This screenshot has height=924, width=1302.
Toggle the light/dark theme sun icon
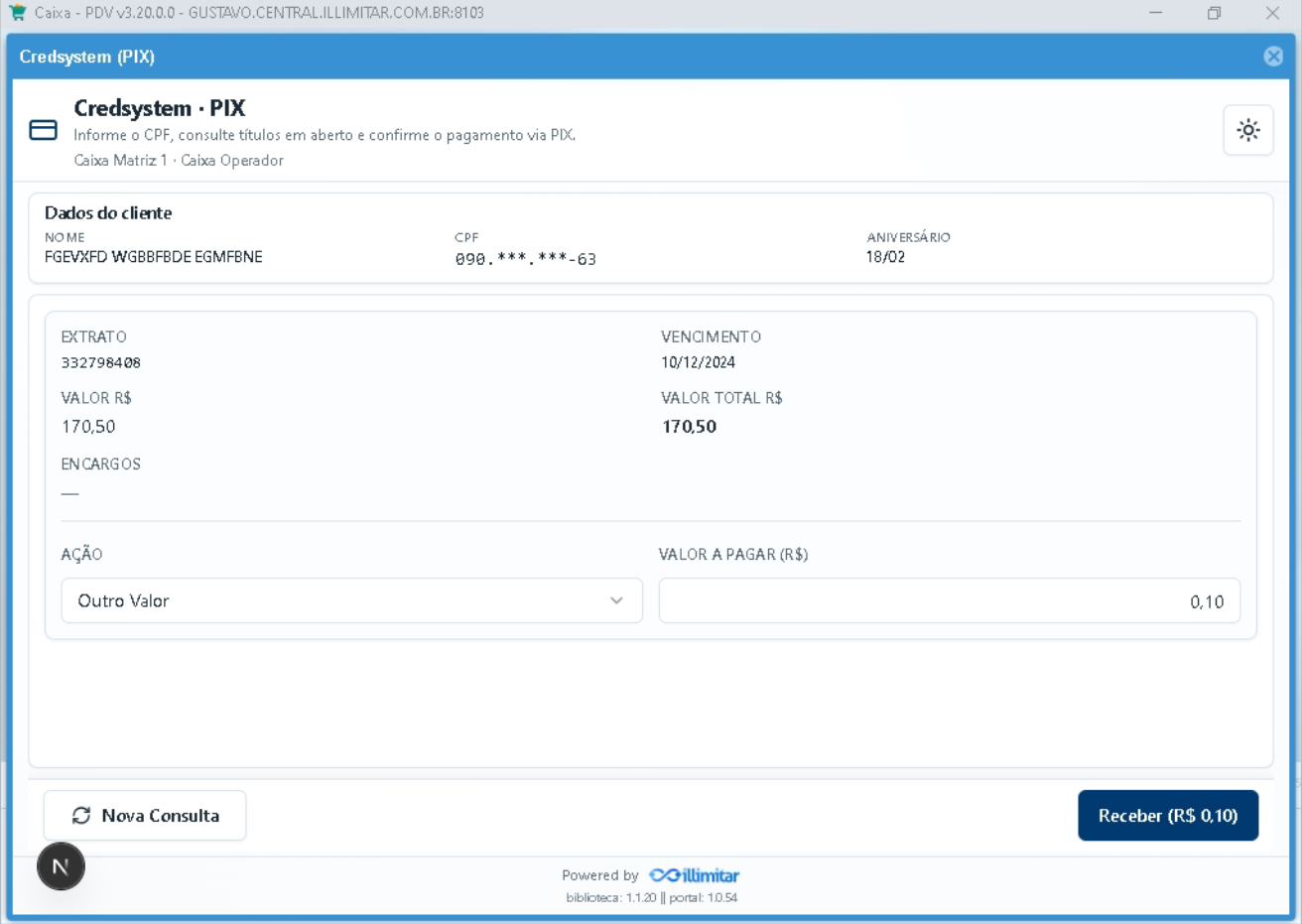tap(1248, 130)
